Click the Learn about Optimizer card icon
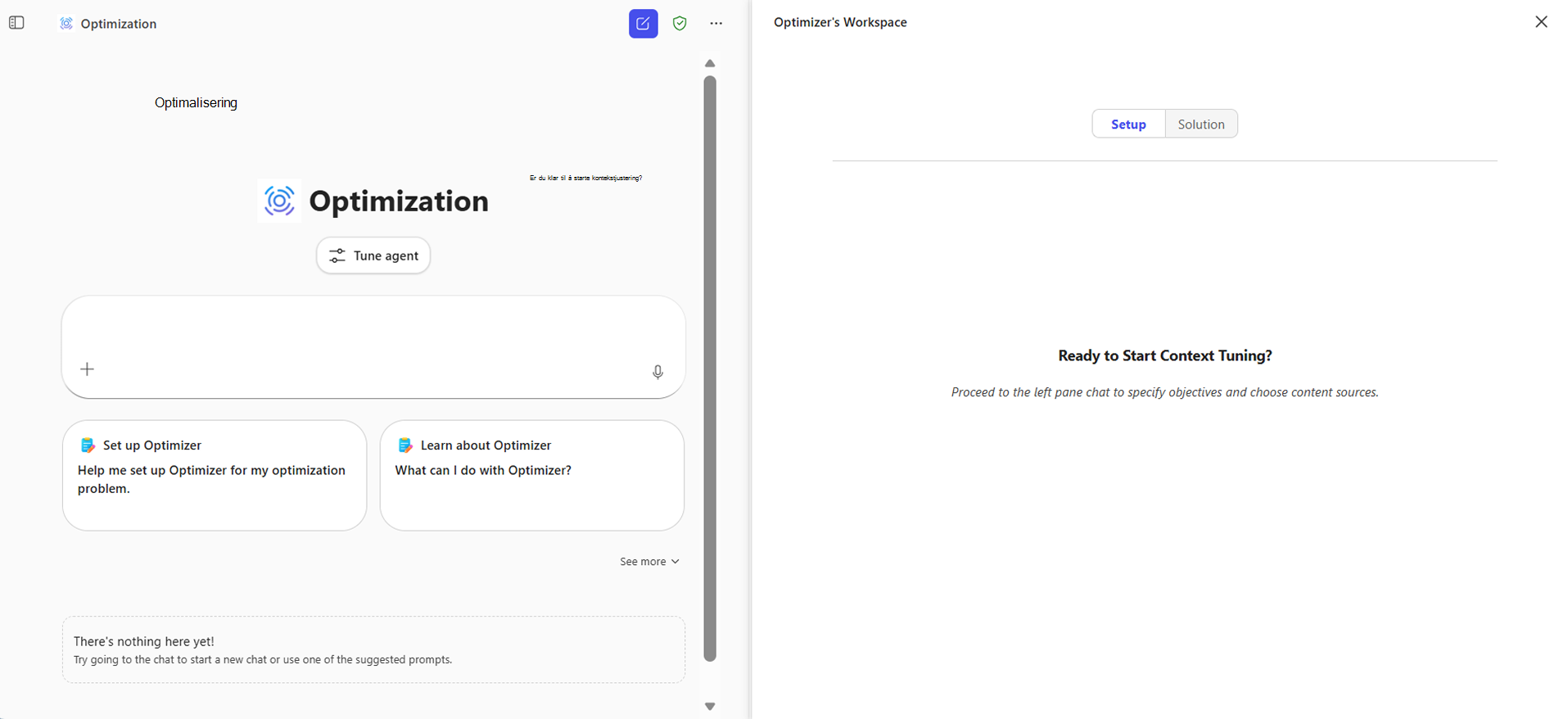This screenshot has height=719, width=1568. [405, 445]
